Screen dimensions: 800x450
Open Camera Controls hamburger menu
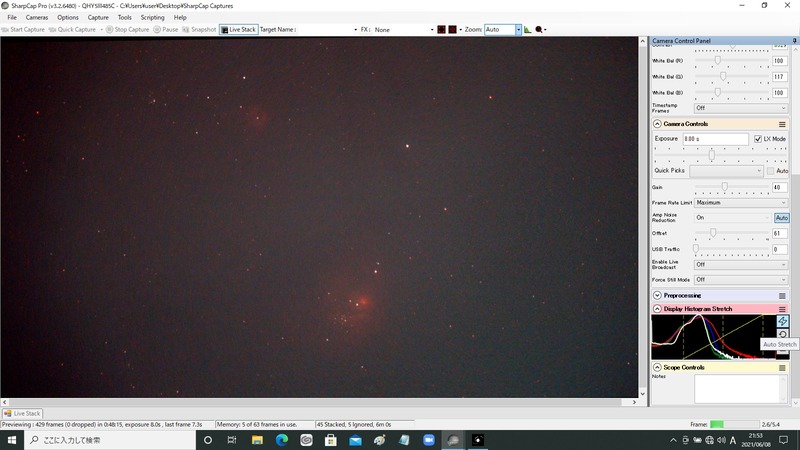pos(782,124)
